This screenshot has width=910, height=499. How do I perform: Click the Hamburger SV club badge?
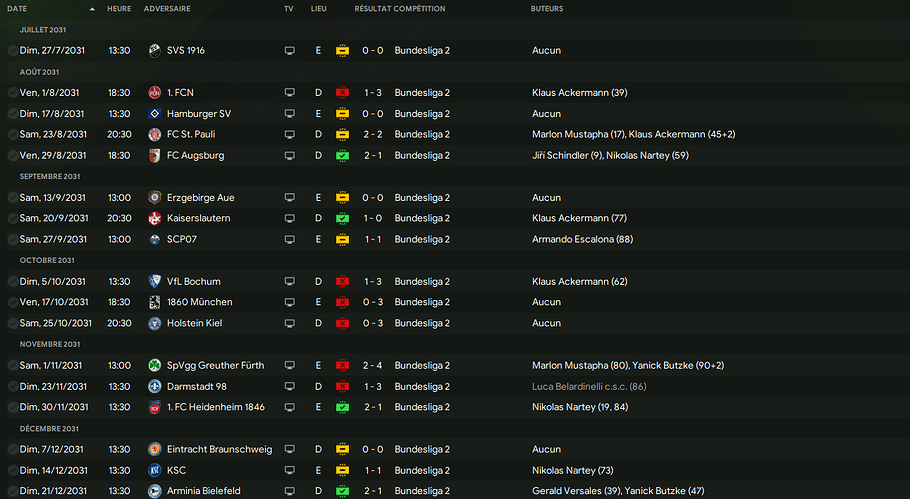click(x=154, y=114)
